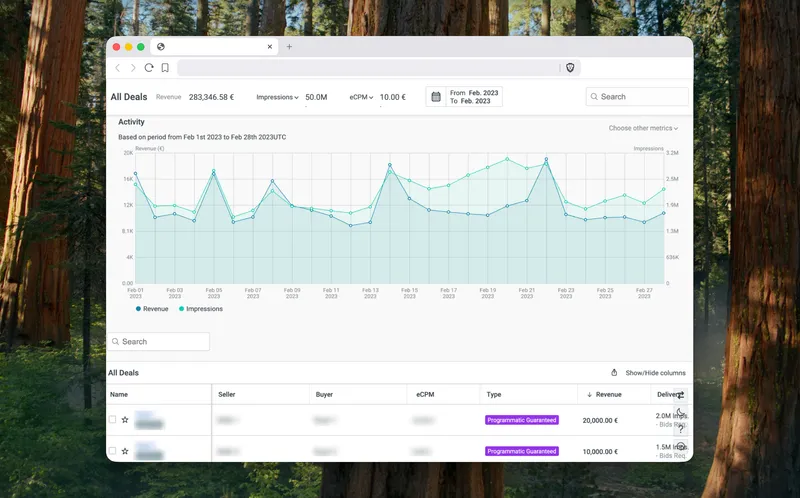Check the box for the 10,000.00 € deal
The height and width of the screenshot is (498, 800).
[x=113, y=451]
